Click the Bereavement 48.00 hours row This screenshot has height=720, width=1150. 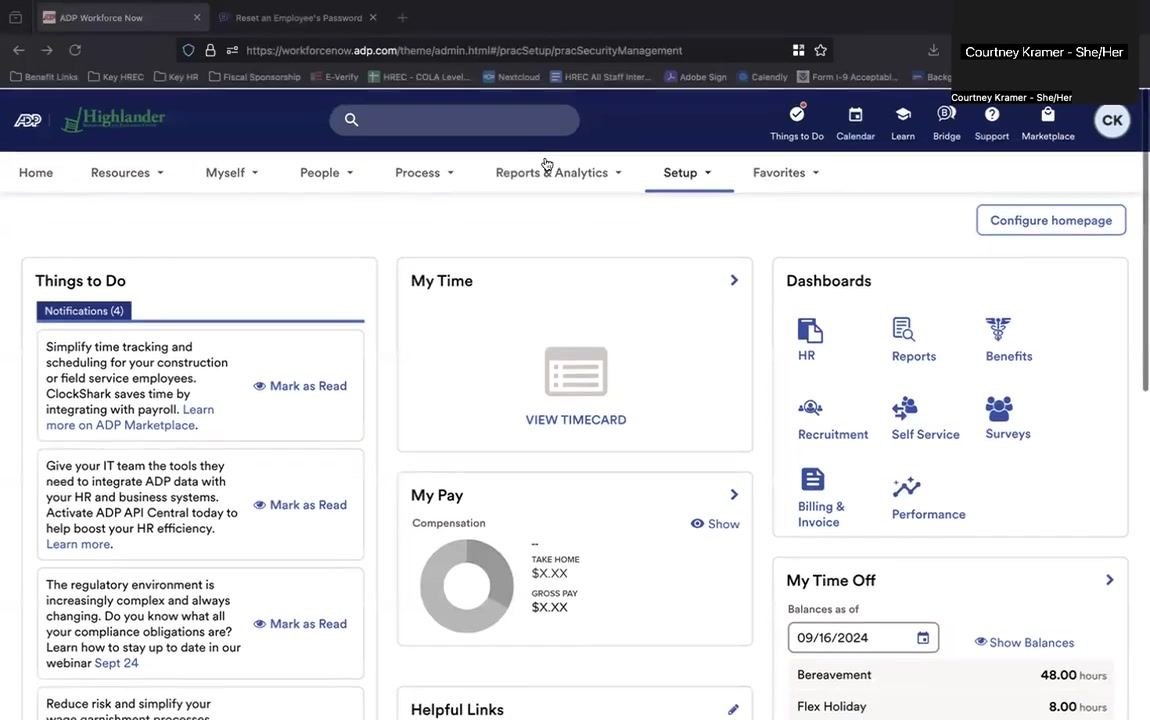pyautogui.click(x=951, y=675)
